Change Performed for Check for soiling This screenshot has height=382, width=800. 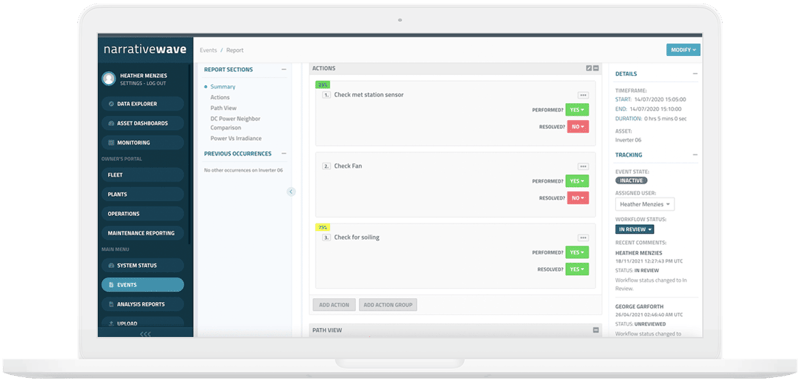(x=577, y=252)
